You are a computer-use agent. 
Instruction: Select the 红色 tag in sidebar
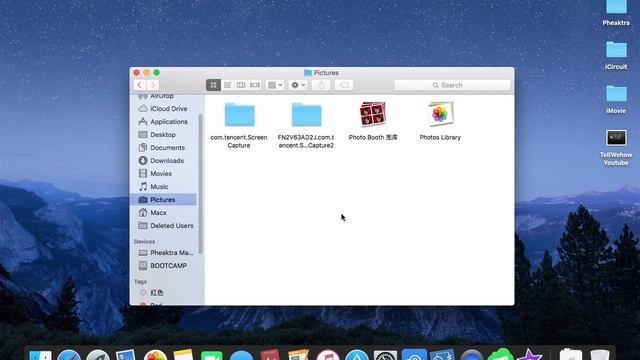pyautogui.click(x=163, y=293)
